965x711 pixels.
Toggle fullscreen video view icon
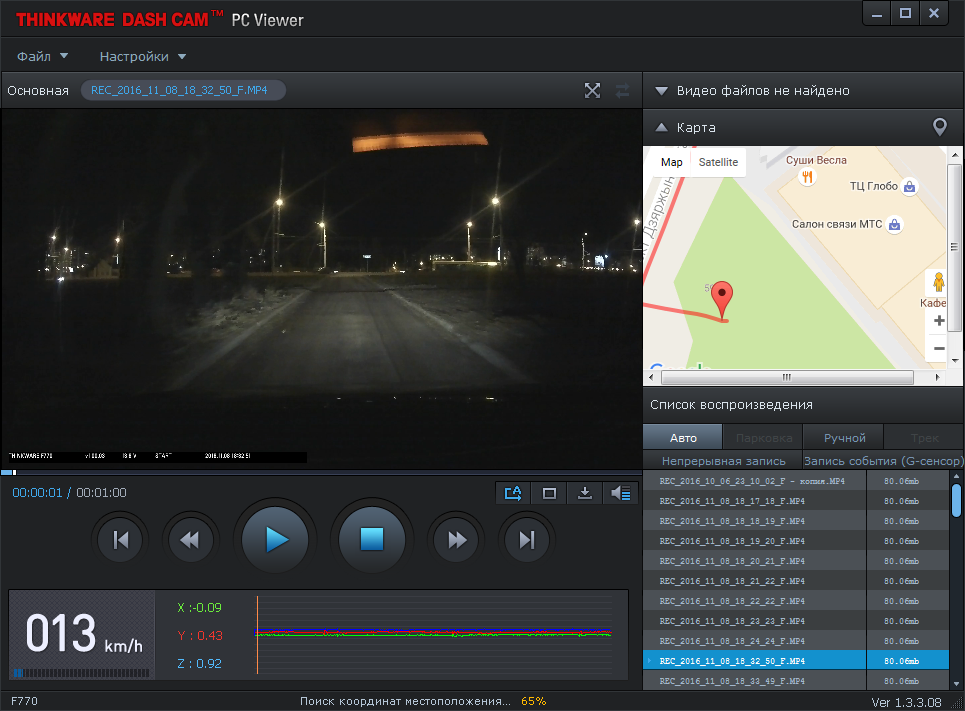592,91
